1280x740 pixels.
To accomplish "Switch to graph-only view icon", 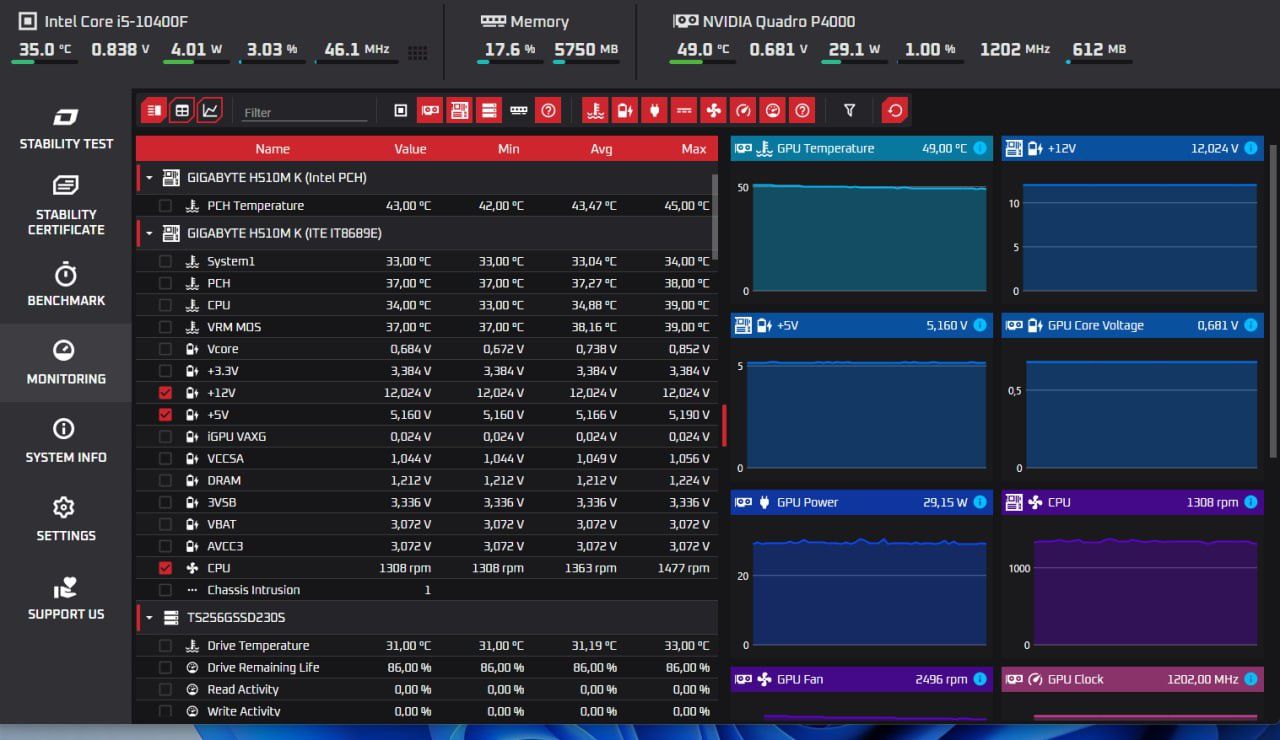I will point(210,110).
